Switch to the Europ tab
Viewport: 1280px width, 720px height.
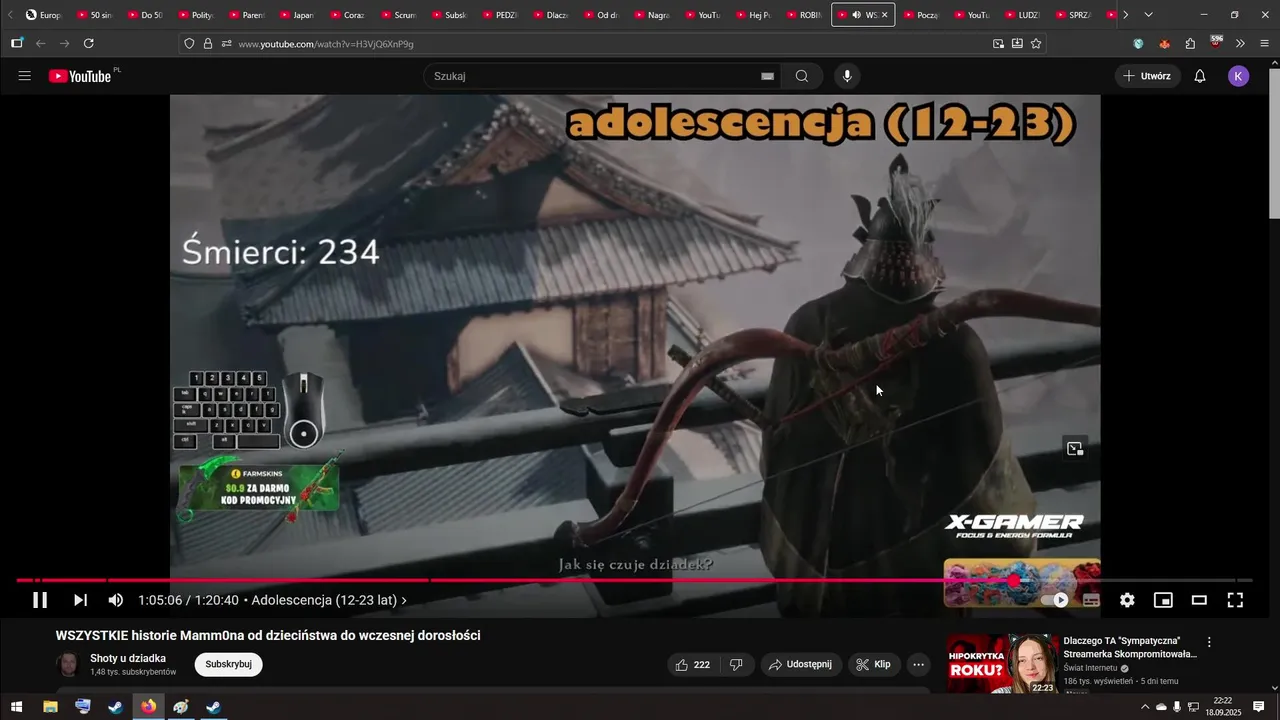point(43,15)
